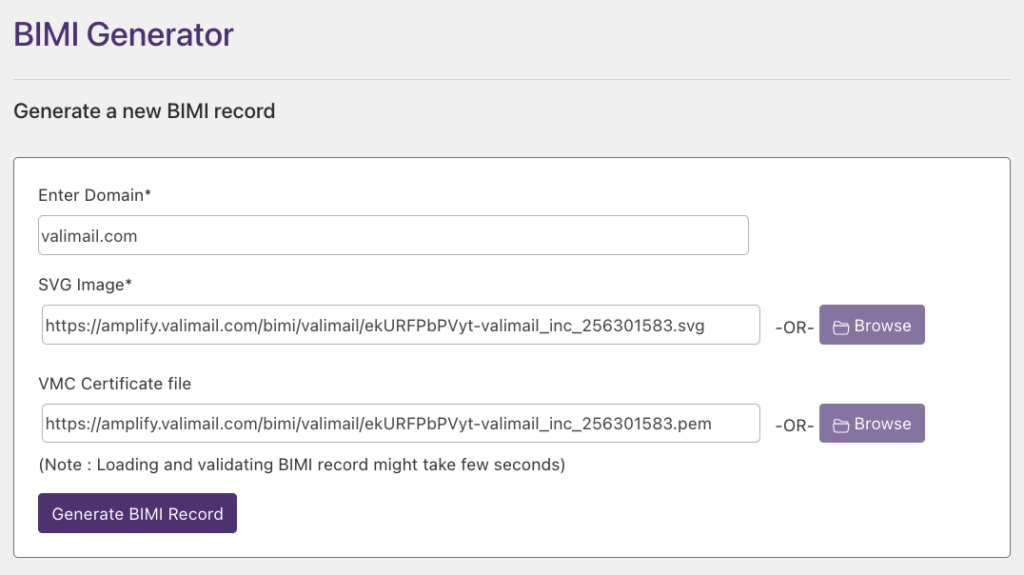Click the folder icon beside the SVG Image field

coord(841,327)
